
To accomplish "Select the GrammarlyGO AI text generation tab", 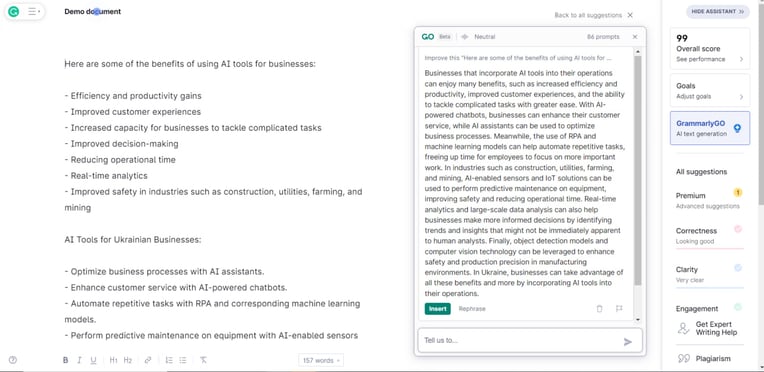I will coord(710,128).
